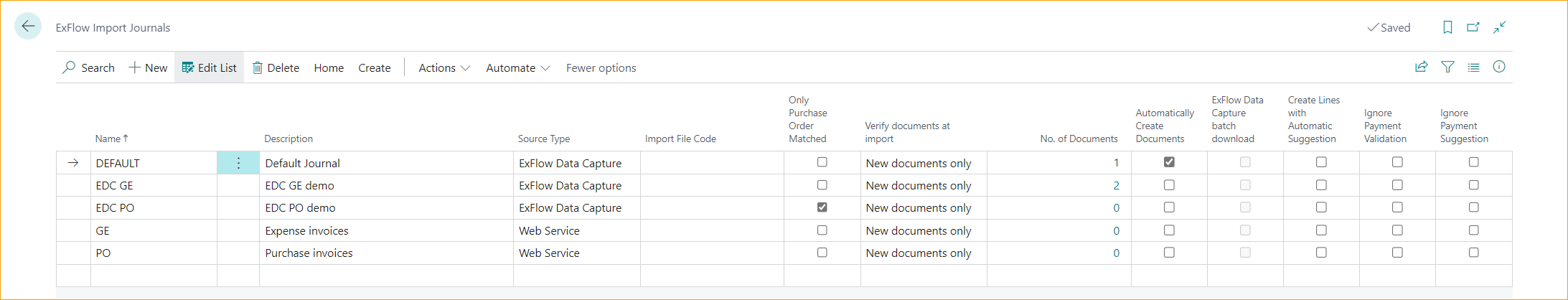Viewport: 1568px width, 300px height.
Task: Open Source Type field for EDC PO row
Action: pos(577,207)
